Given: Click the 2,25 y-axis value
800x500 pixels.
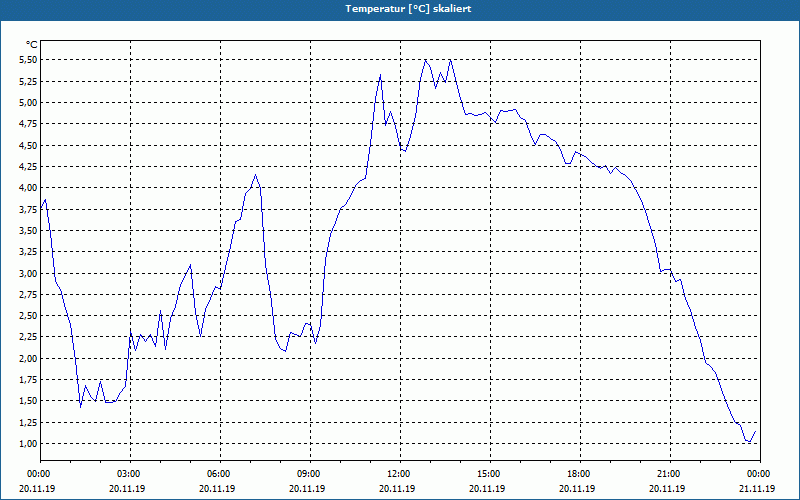Looking at the screenshot, I should pyautogui.click(x=28, y=337).
